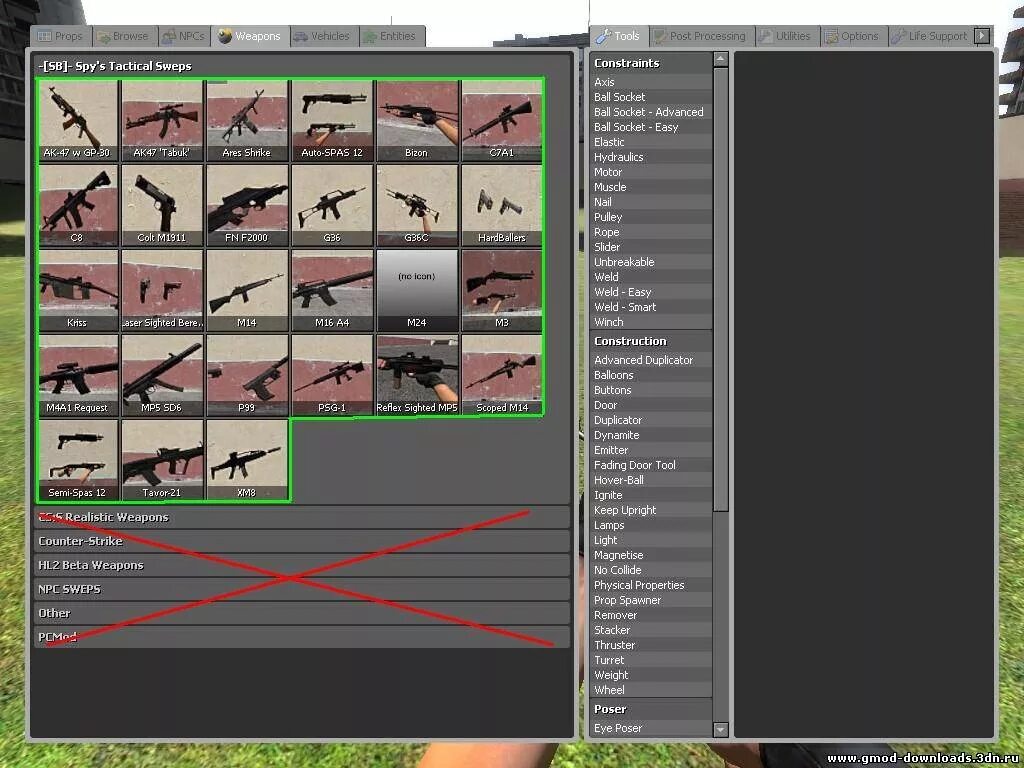The width and height of the screenshot is (1024, 768).
Task: Choose the Reflex Sighted MP5 icon
Action: (417, 376)
